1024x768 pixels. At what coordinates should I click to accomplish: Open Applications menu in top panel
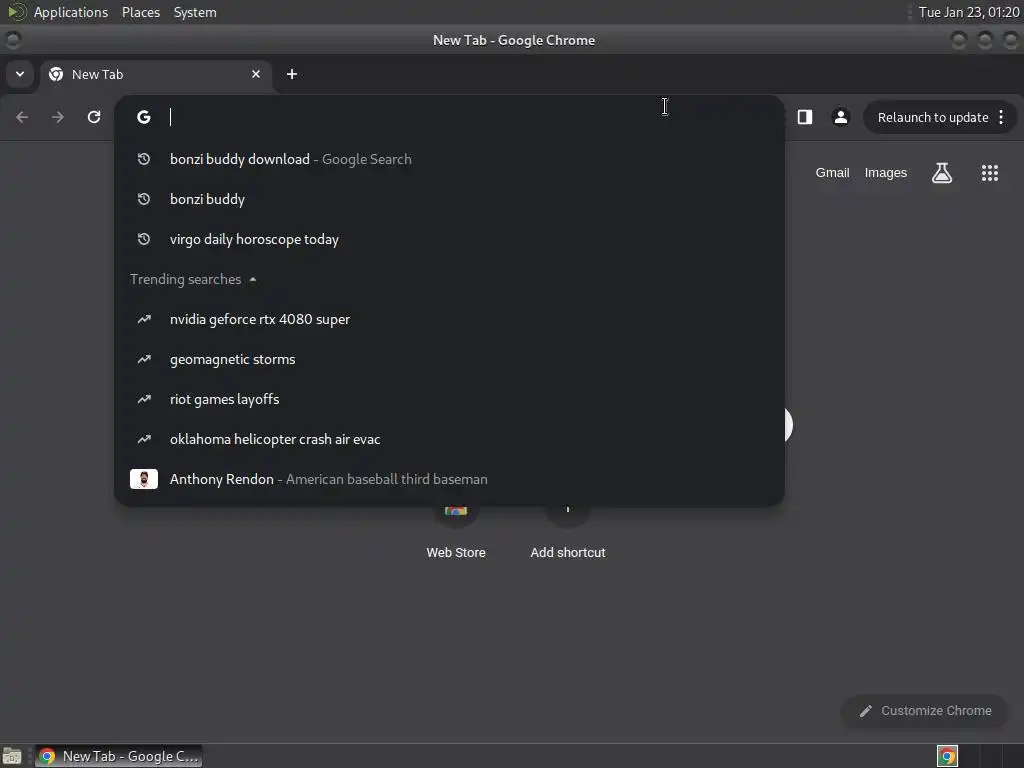click(x=71, y=12)
